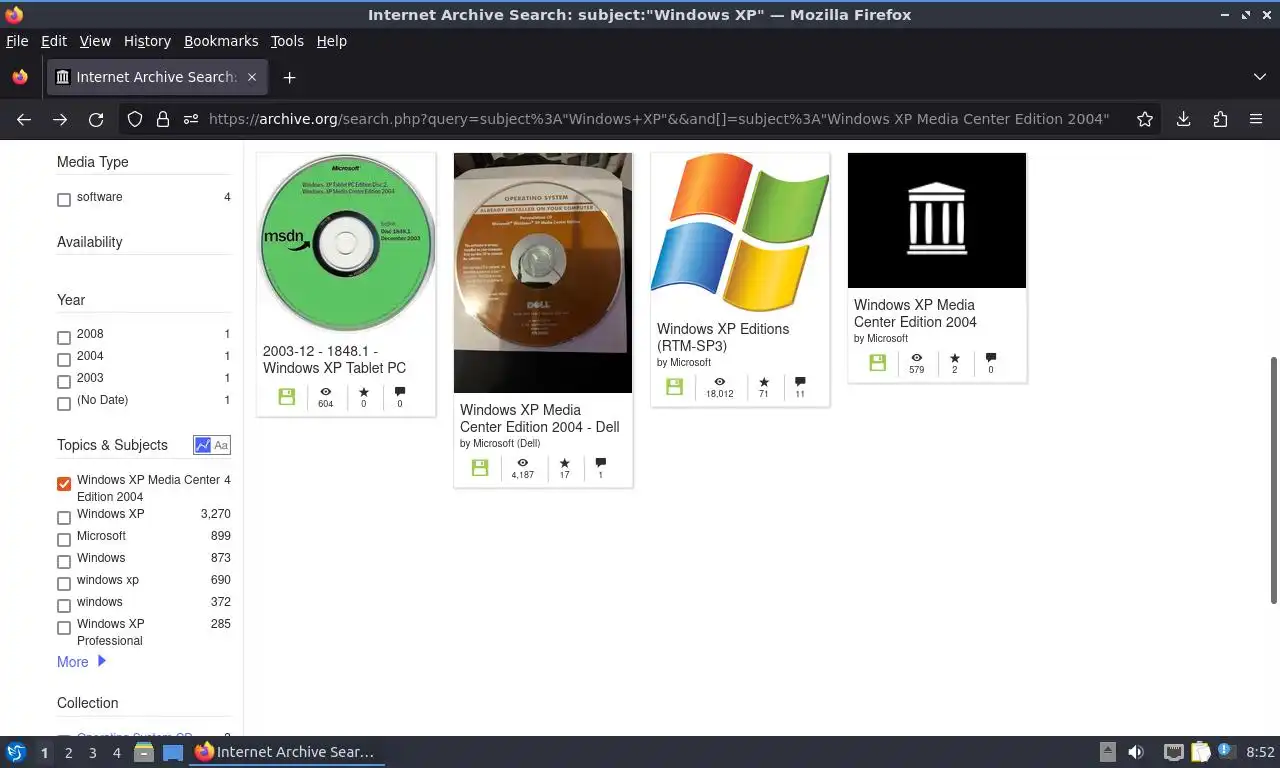Check the (No Date) year filter
Screen dimensions: 1280x768
pyautogui.click(x=64, y=404)
